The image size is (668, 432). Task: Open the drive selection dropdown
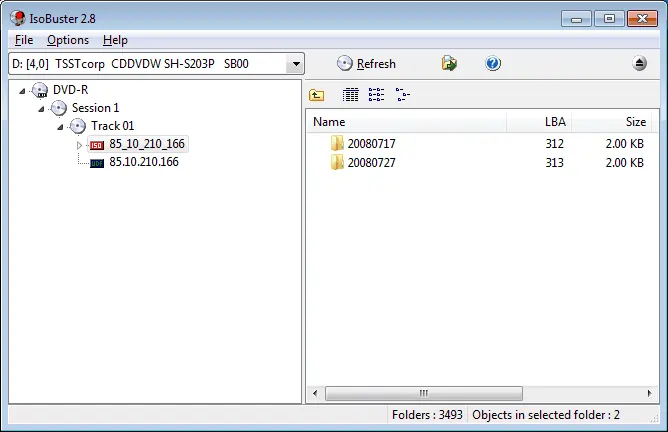coord(294,64)
